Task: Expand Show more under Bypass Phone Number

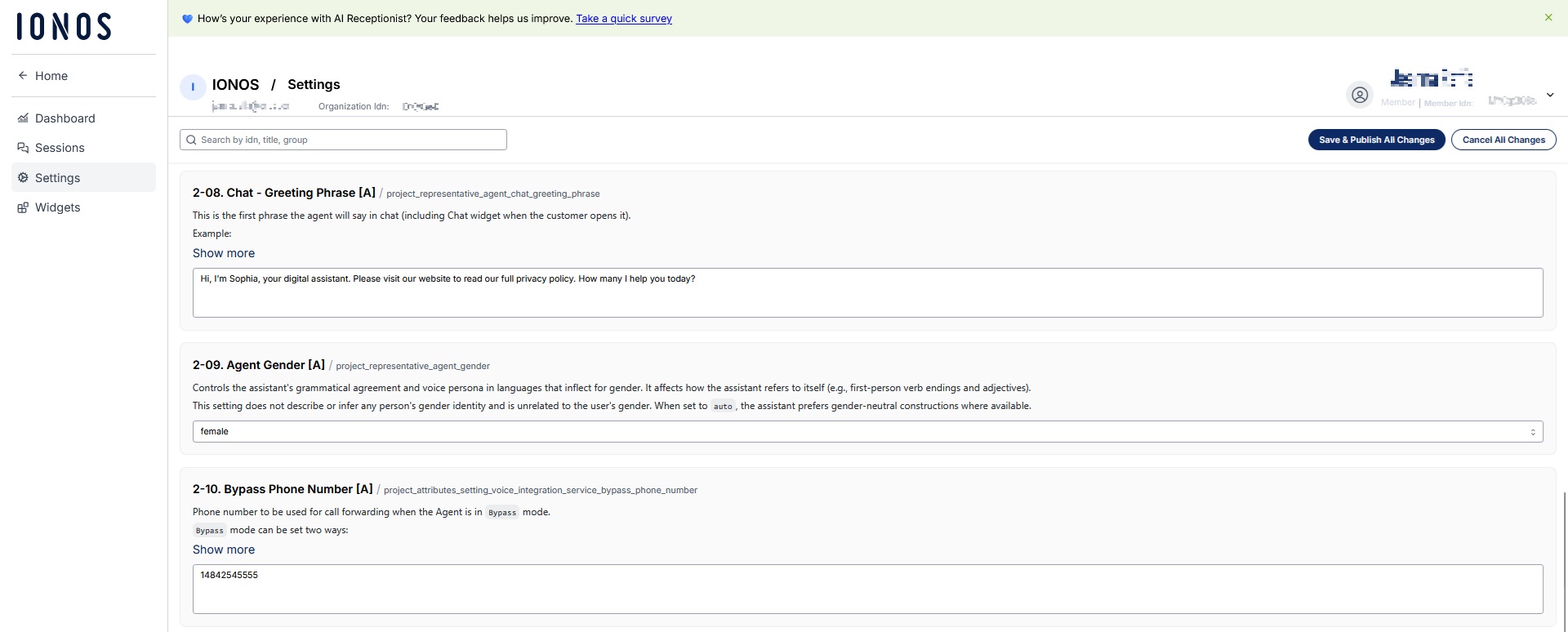Action: (x=224, y=550)
